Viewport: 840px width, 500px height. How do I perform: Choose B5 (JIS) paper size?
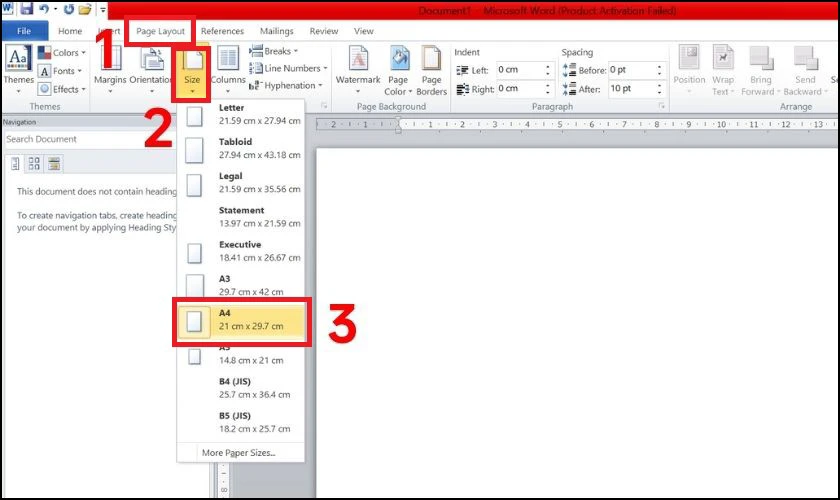241,422
